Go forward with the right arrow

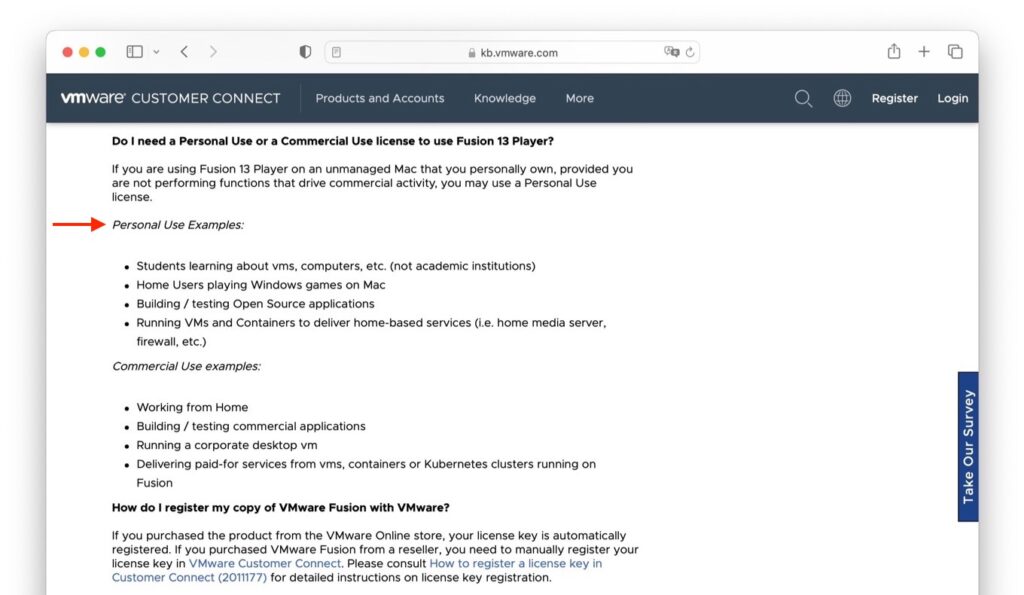tap(213, 52)
